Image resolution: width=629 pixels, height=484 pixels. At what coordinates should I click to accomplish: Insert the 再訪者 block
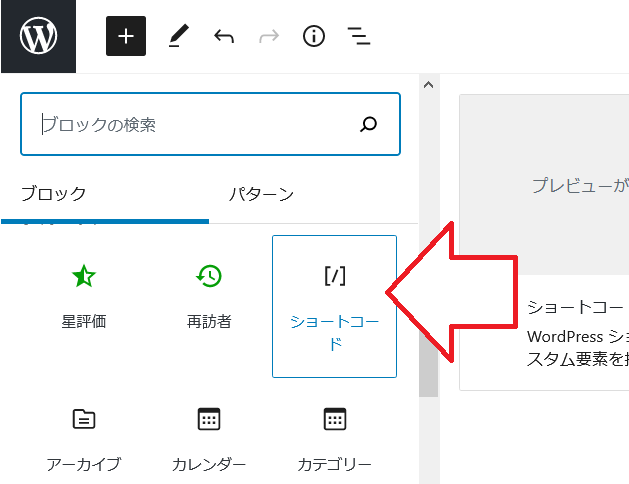pos(209,296)
